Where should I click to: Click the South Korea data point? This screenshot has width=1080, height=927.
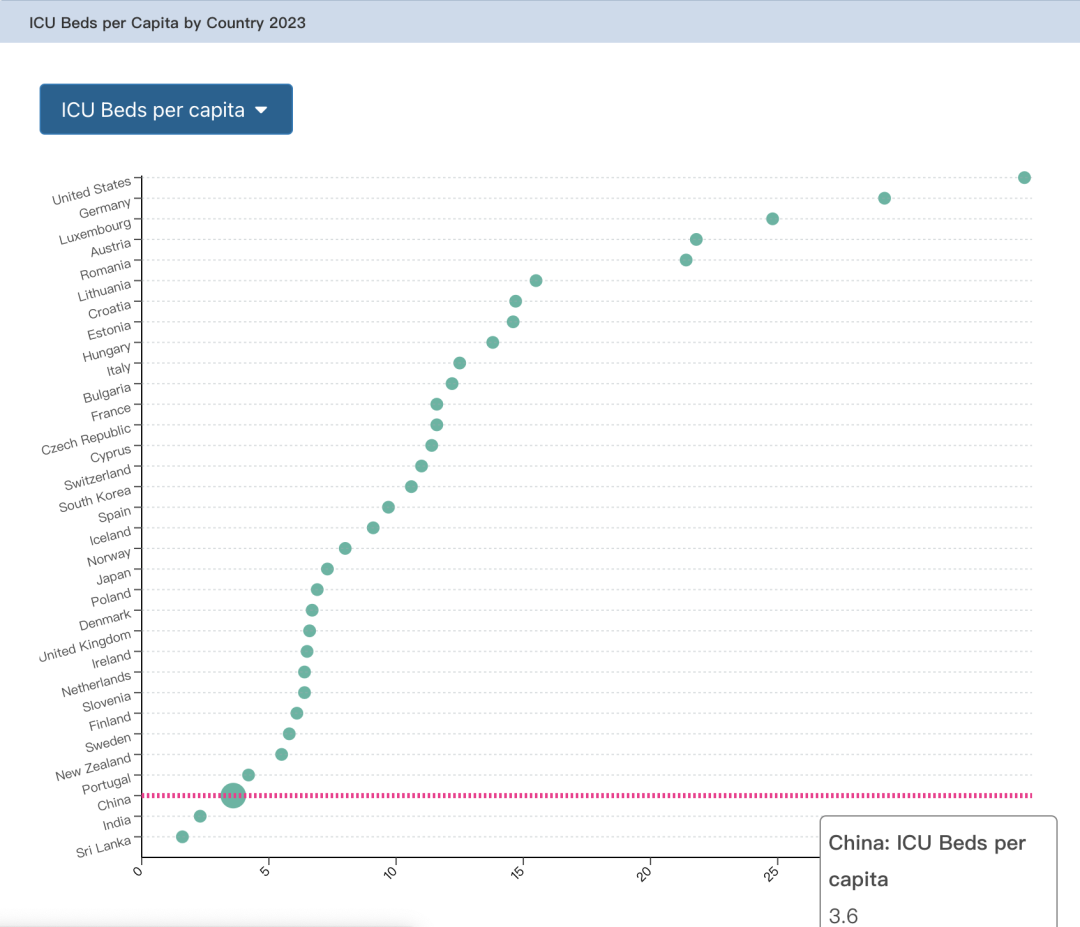411,487
